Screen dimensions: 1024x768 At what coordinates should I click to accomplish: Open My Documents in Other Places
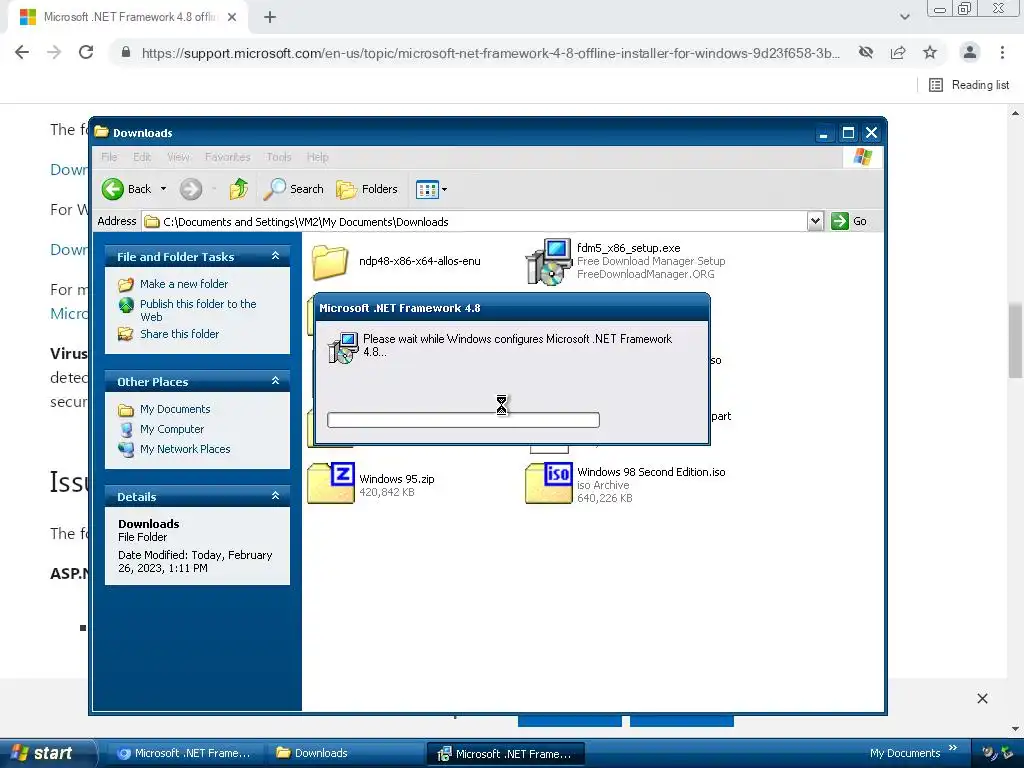tap(175, 409)
